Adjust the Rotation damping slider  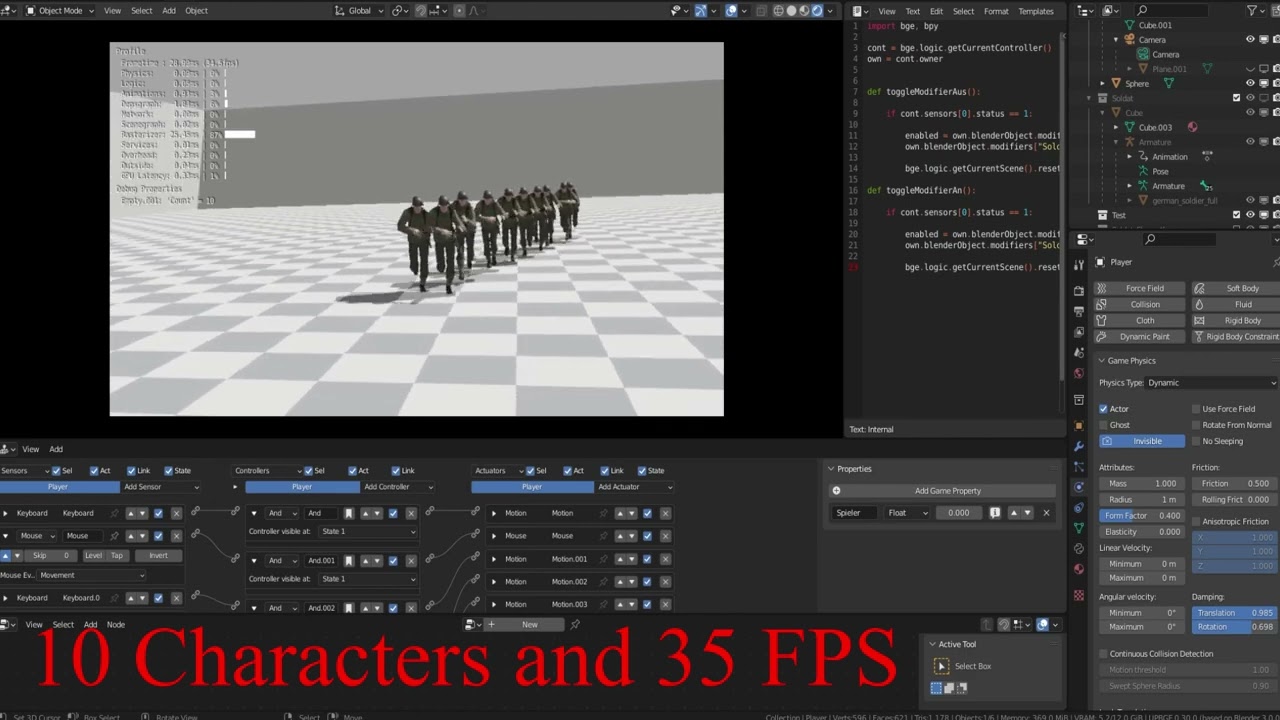pos(1234,627)
